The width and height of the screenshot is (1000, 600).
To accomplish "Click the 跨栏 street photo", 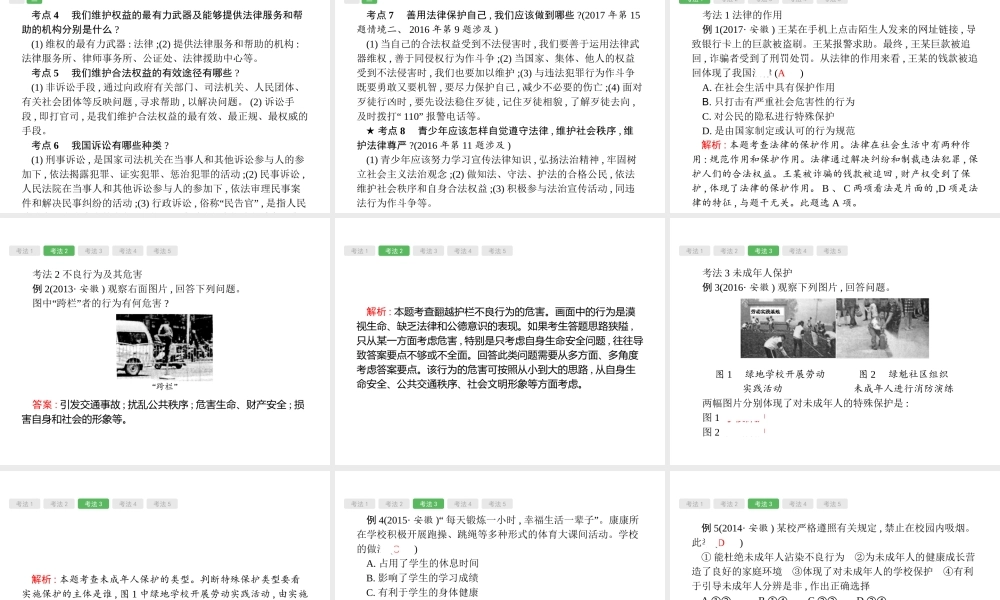I will (165, 347).
